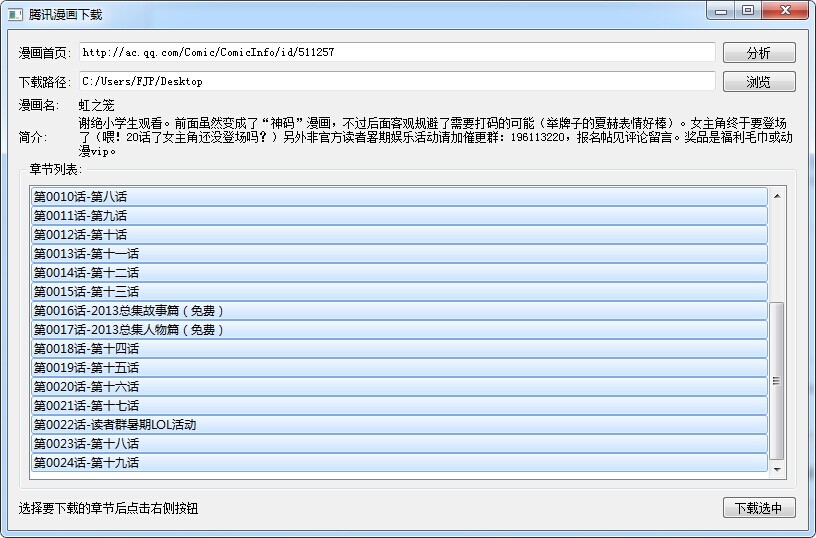Focus the 漫画首页 URL input field
This screenshot has height=538, width=816.
(397, 52)
